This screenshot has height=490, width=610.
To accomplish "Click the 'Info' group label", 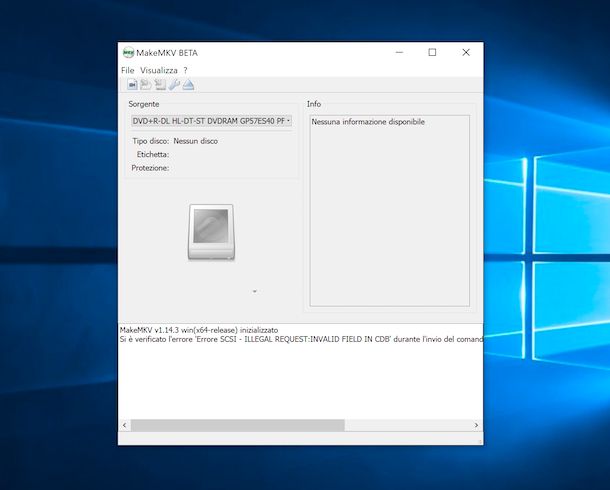I will coord(314,104).
